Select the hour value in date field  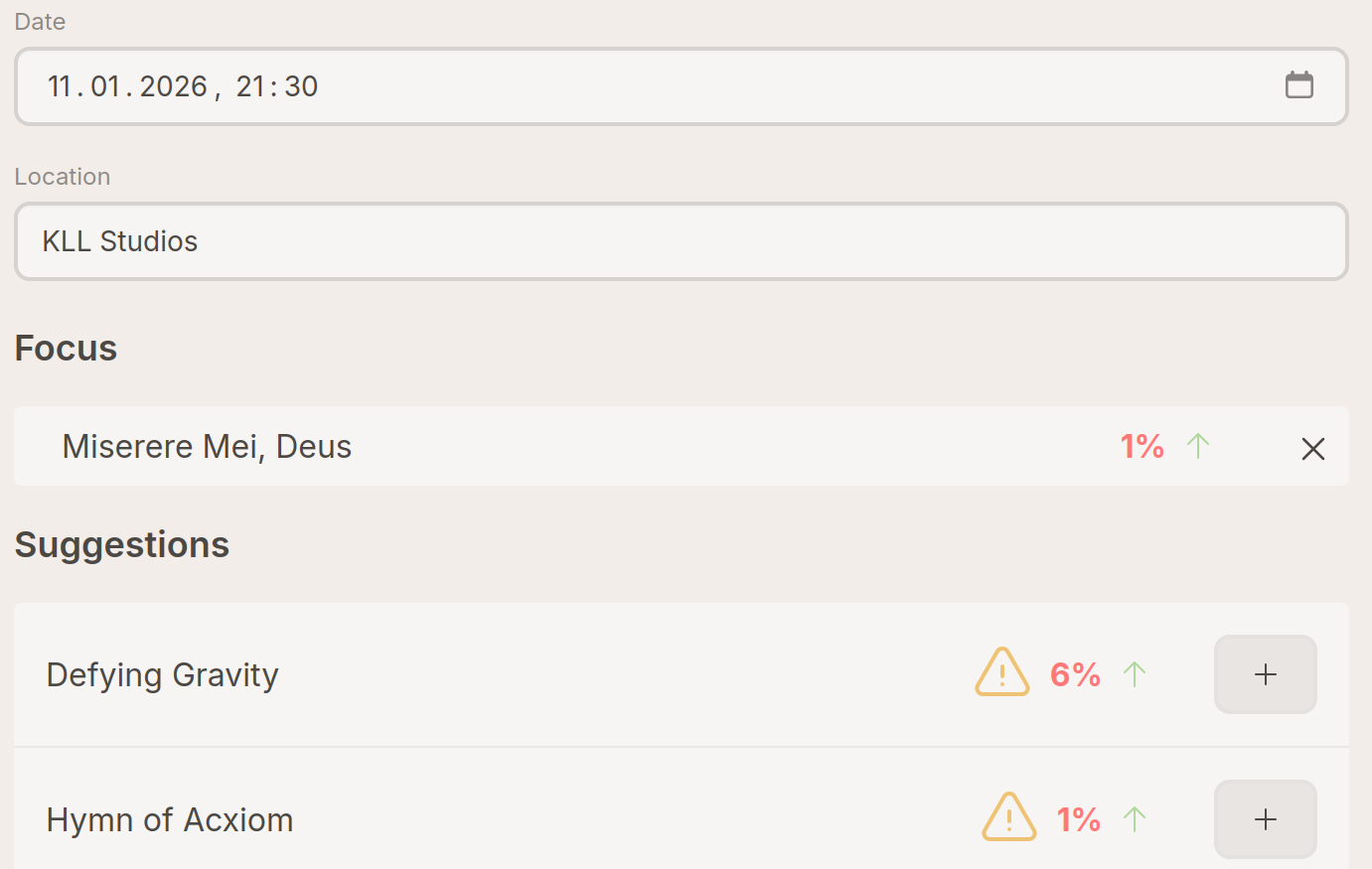(249, 86)
